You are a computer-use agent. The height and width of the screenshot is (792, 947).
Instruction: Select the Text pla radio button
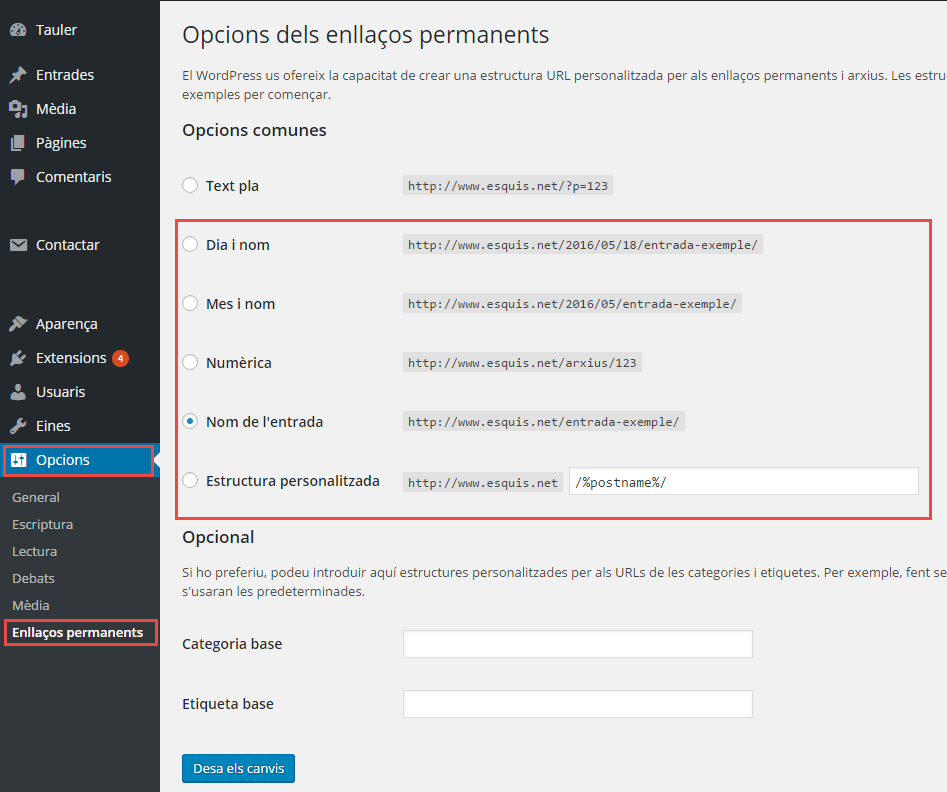pyautogui.click(x=190, y=185)
